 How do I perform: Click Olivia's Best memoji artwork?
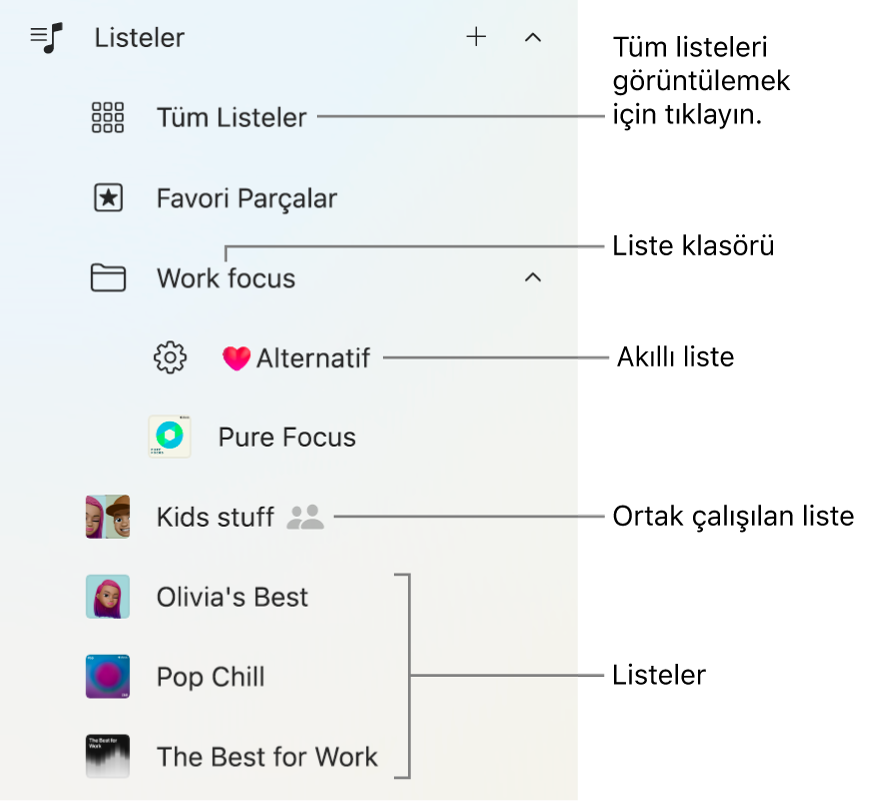coord(108,597)
